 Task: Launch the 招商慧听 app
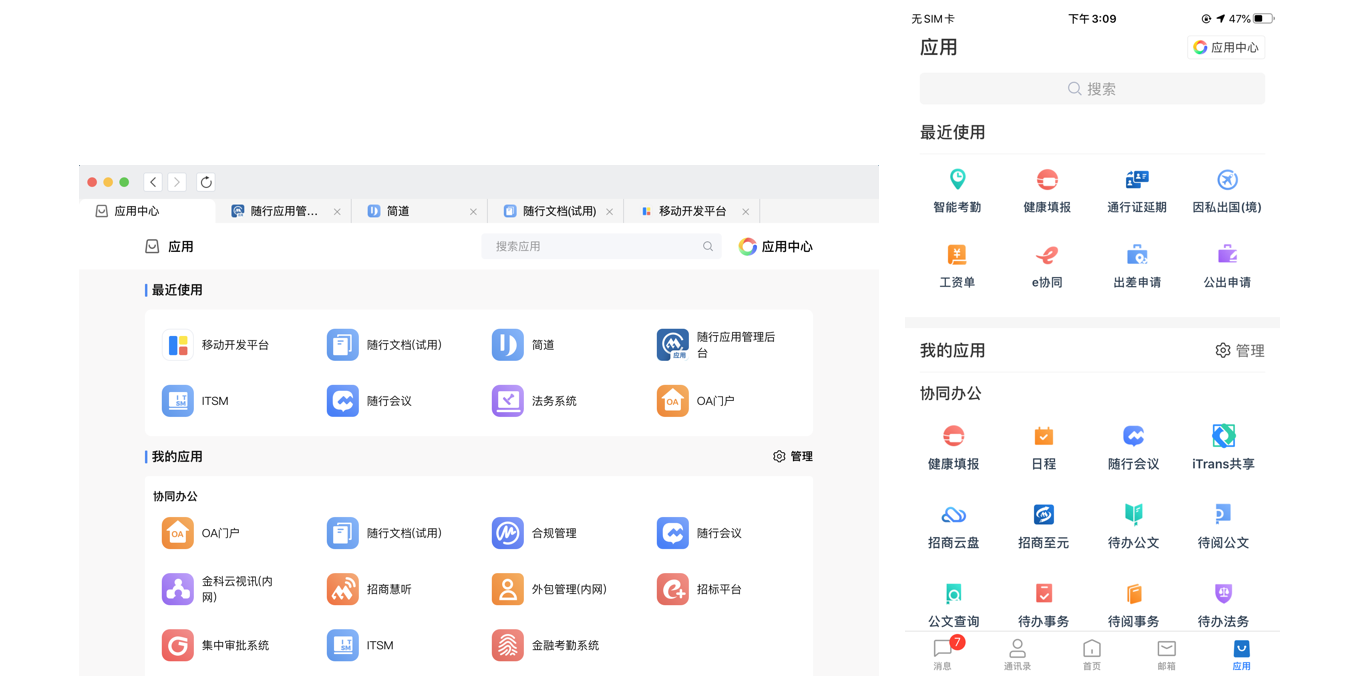point(343,589)
